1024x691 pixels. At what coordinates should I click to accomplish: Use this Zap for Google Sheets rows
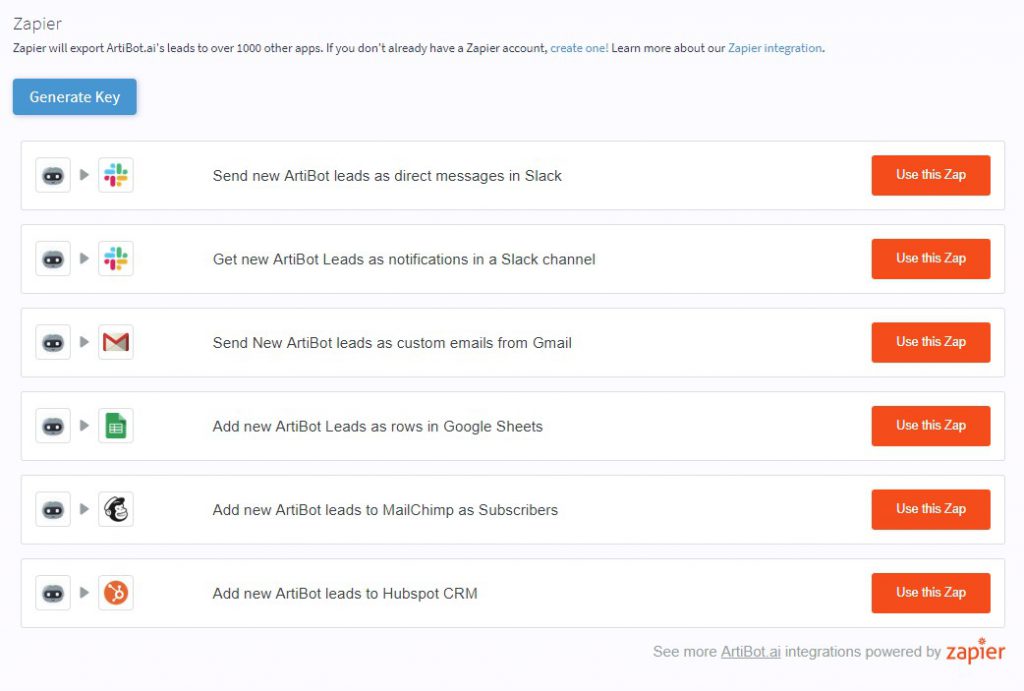931,426
